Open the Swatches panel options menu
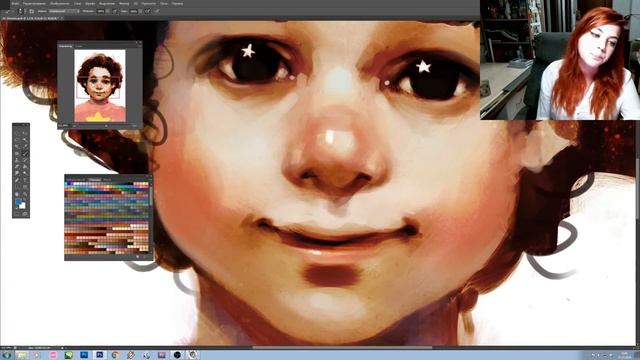Image resolution: width=640 pixels, height=360 pixels. (150, 179)
